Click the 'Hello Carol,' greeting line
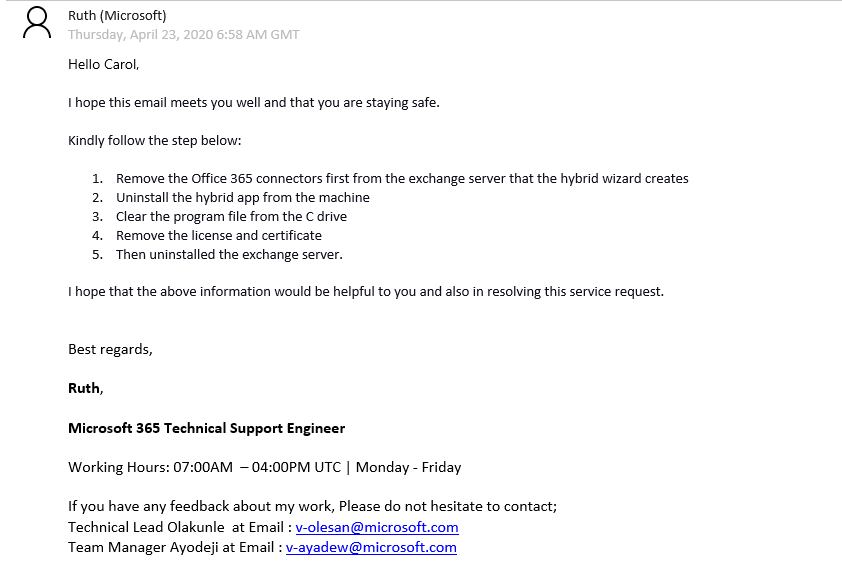Screen dimensions: 842x575 104,64
